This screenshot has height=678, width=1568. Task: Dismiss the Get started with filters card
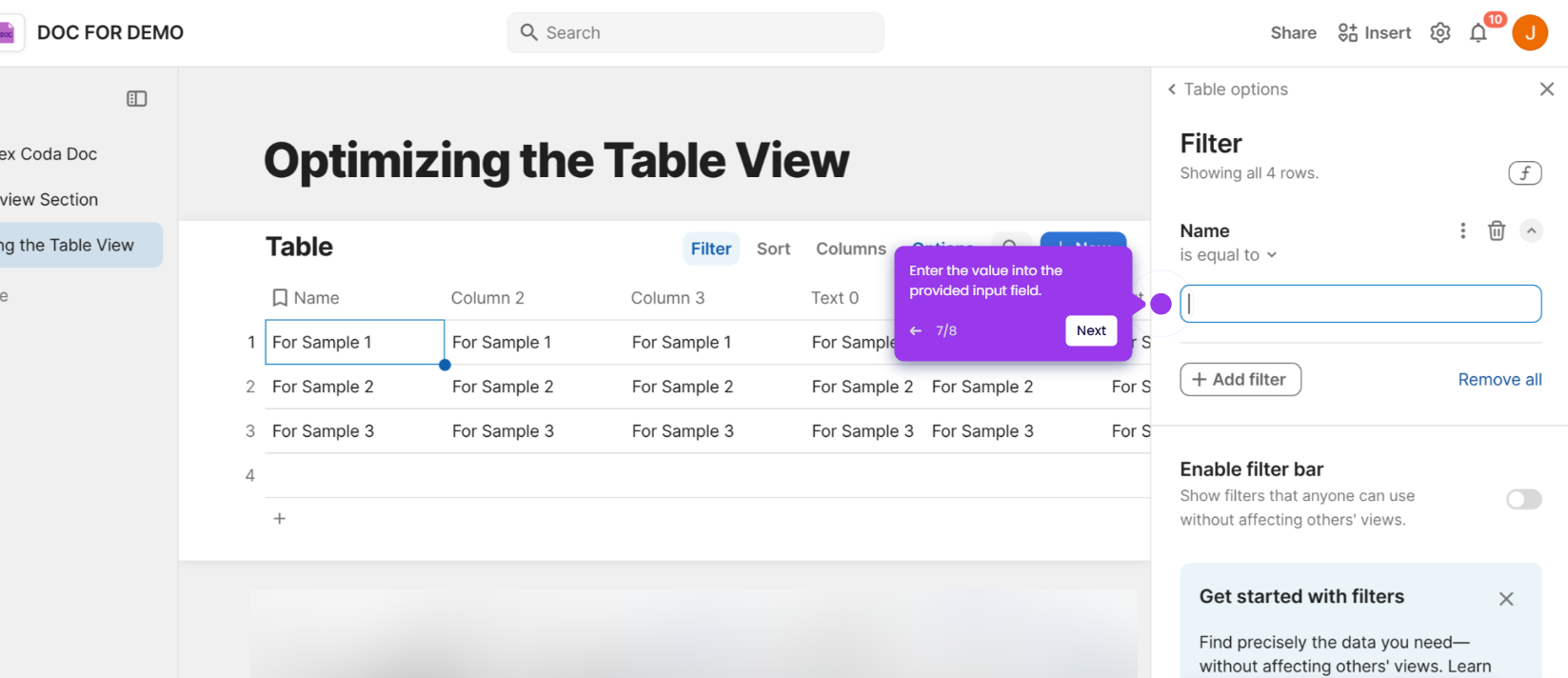[1505, 599]
